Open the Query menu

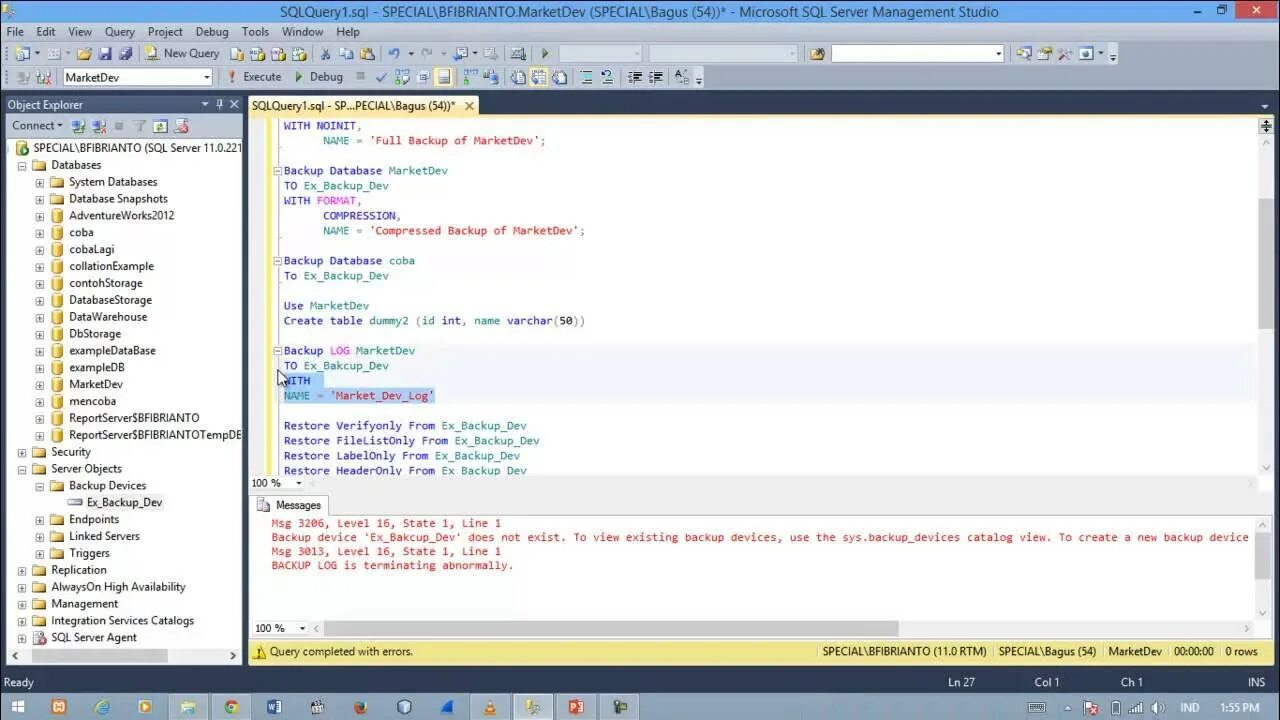click(x=120, y=32)
